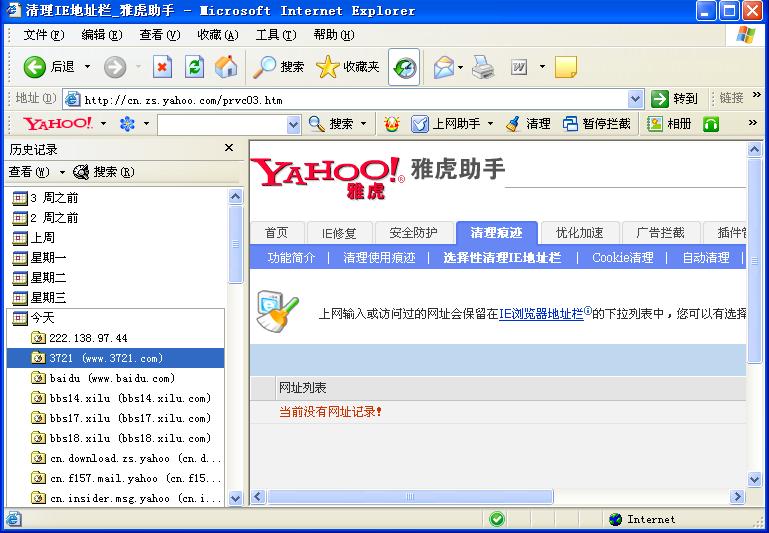
Task: Click the colorful mascot icon on the Yahoo toolbar
Action: (x=391, y=124)
